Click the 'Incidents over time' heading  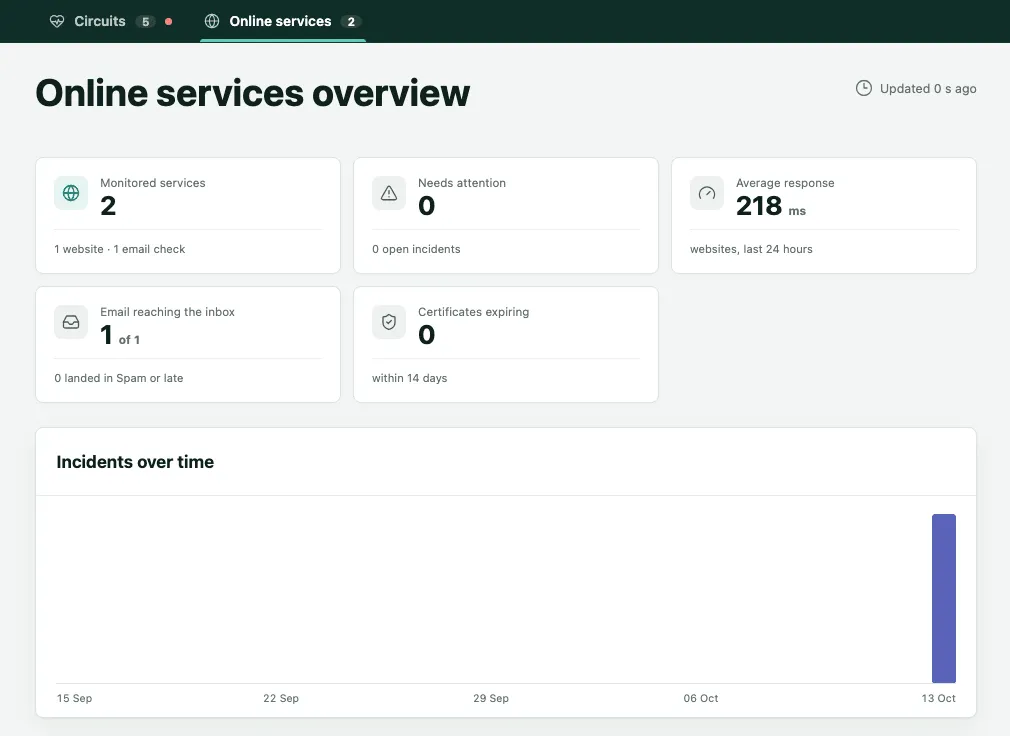pyautogui.click(x=135, y=462)
